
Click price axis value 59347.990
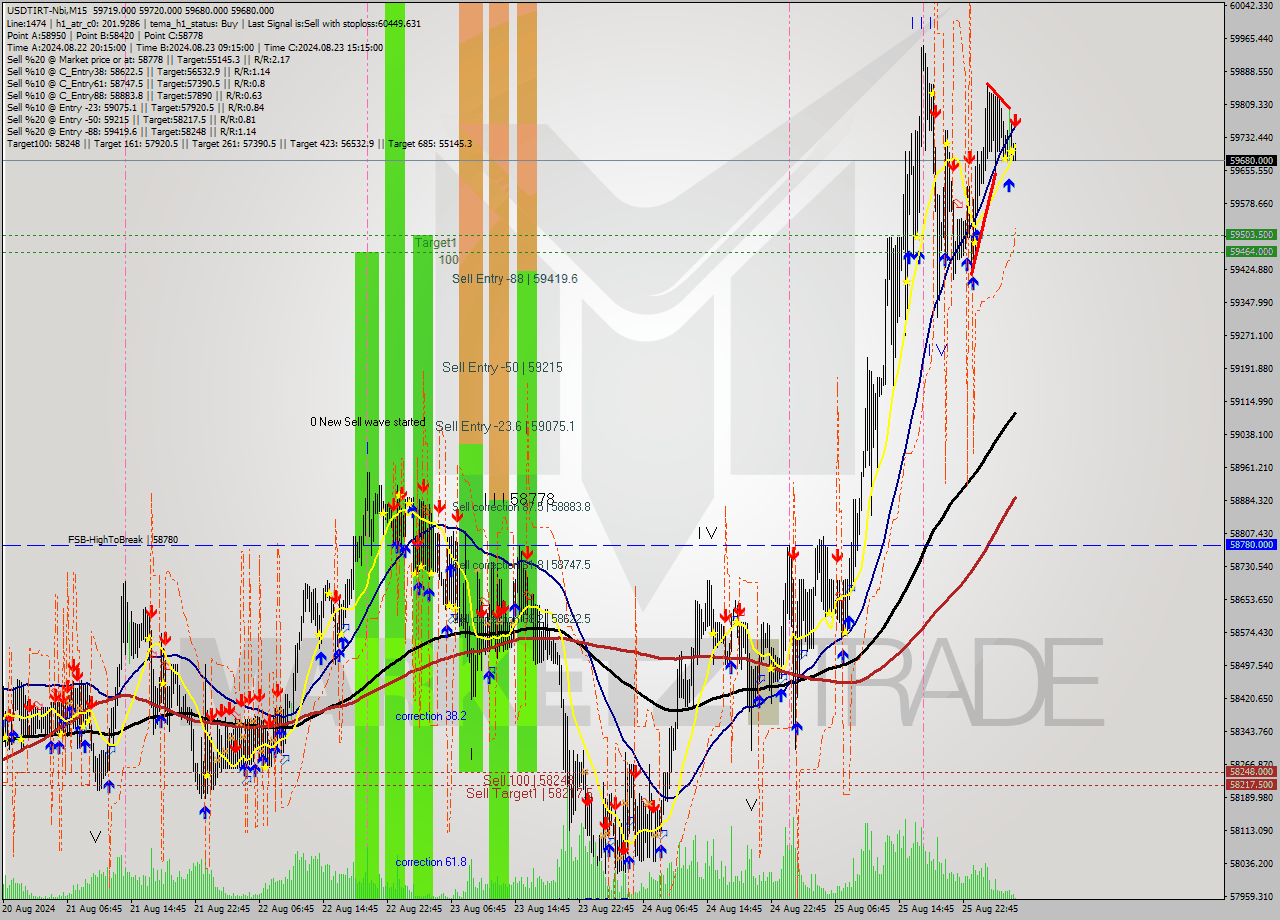1252,302
